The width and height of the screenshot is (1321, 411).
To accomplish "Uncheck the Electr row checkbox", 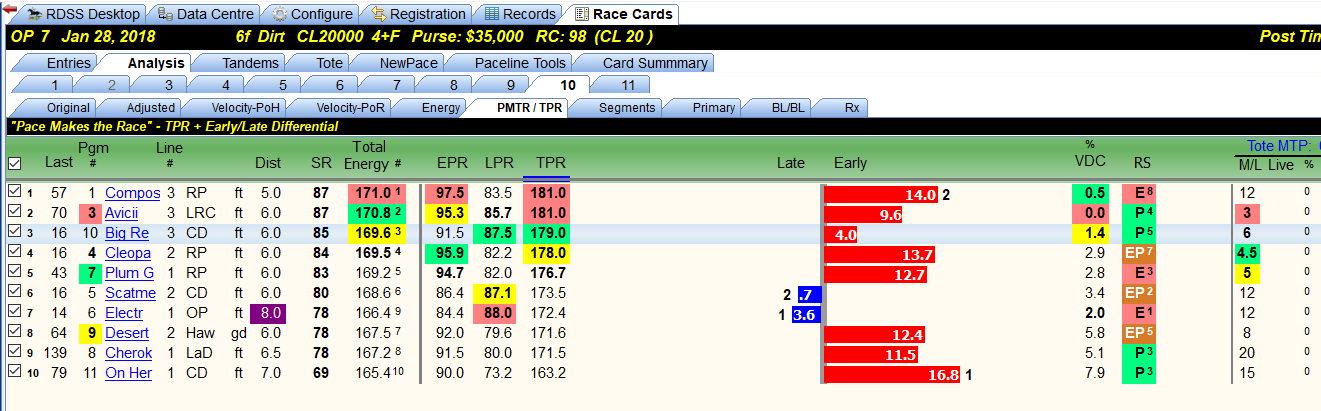I will [x=14, y=312].
